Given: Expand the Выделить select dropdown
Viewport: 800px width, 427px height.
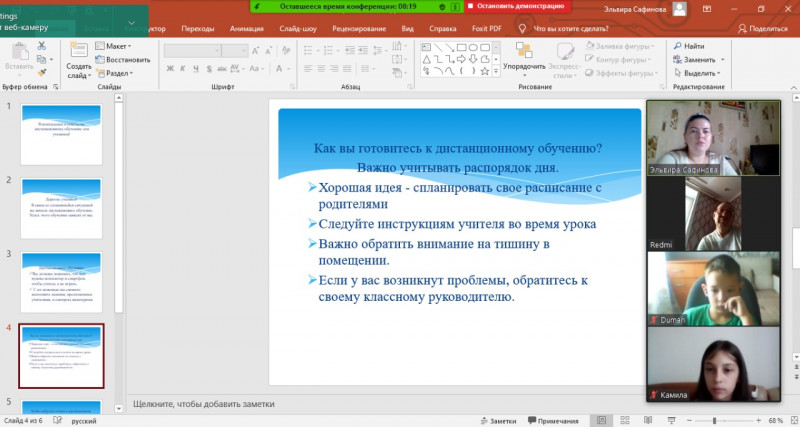Looking at the screenshot, I should pyautogui.click(x=699, y=73).
